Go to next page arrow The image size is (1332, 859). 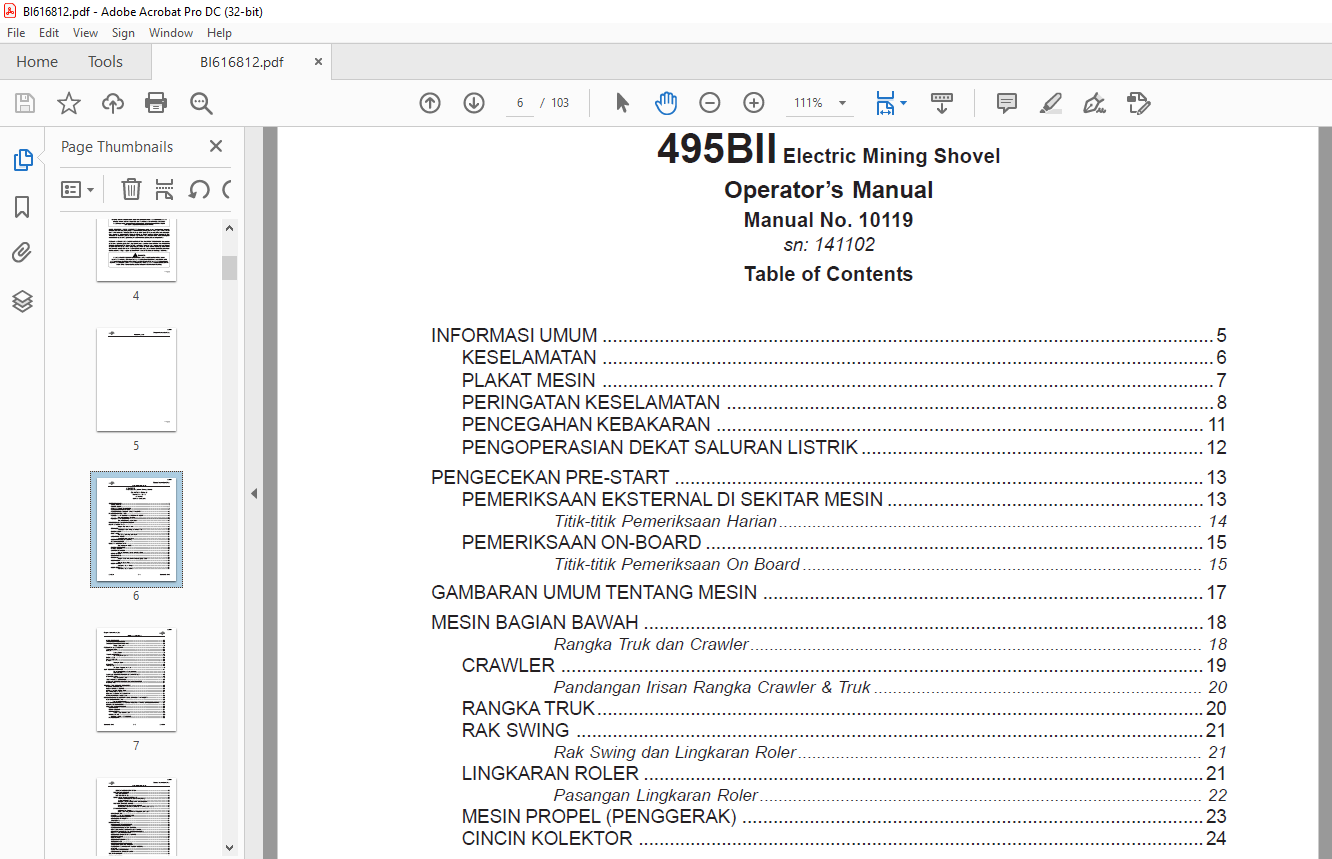(x=474, y=103)
